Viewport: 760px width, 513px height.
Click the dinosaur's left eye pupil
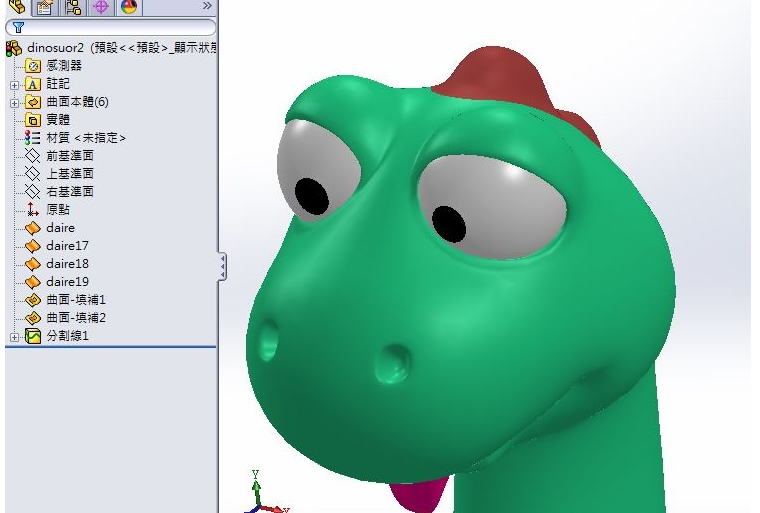(x=449, y=224)
